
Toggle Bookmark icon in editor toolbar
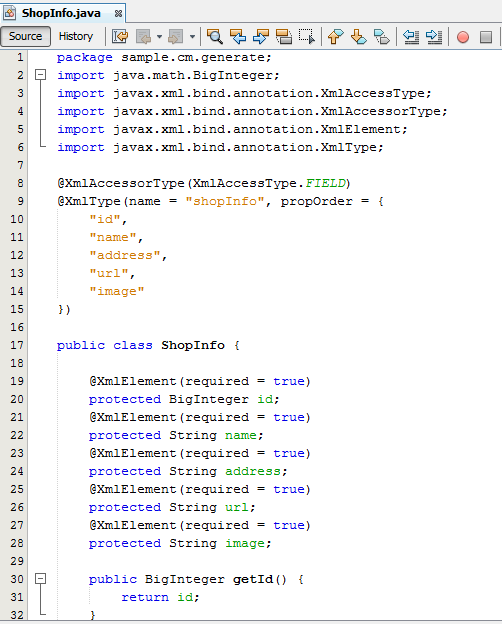click(x=381, y=37)
